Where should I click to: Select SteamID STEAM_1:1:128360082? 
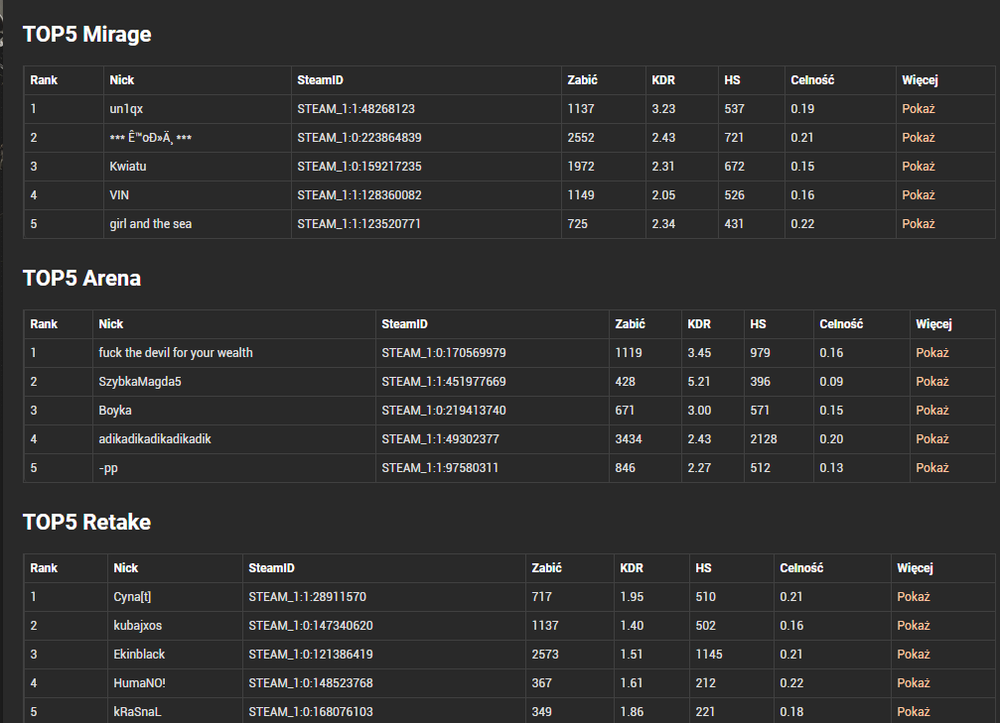(359, 195)
